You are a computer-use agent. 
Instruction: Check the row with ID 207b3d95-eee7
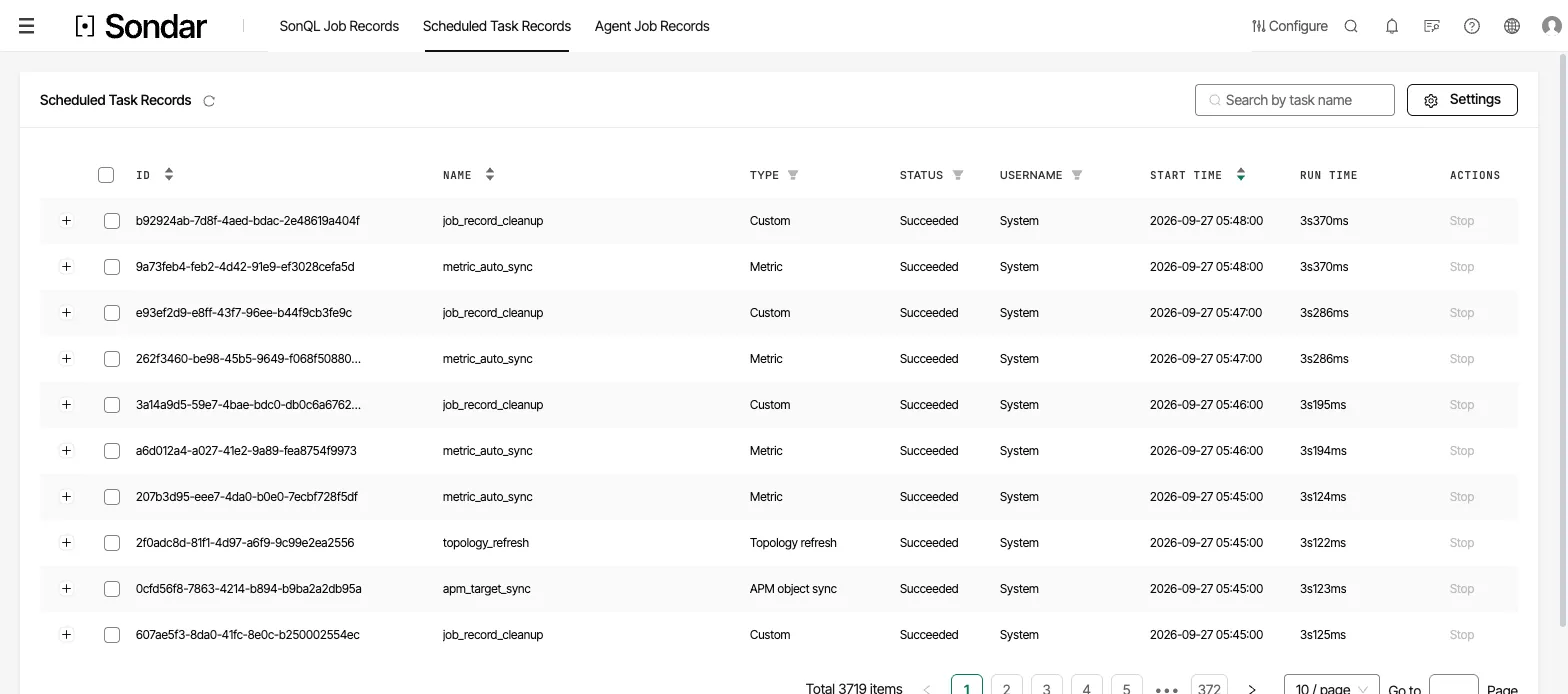pos(112,497)
